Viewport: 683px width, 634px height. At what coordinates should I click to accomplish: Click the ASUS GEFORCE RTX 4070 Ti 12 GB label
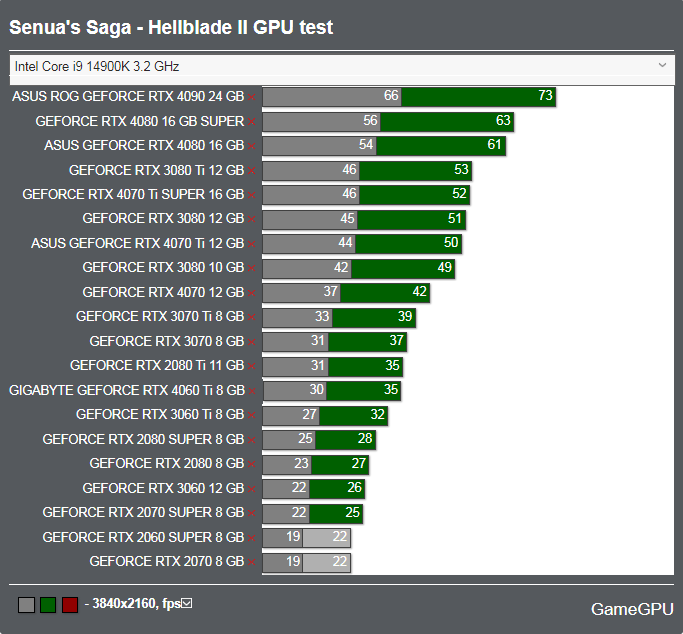(138, 243)
